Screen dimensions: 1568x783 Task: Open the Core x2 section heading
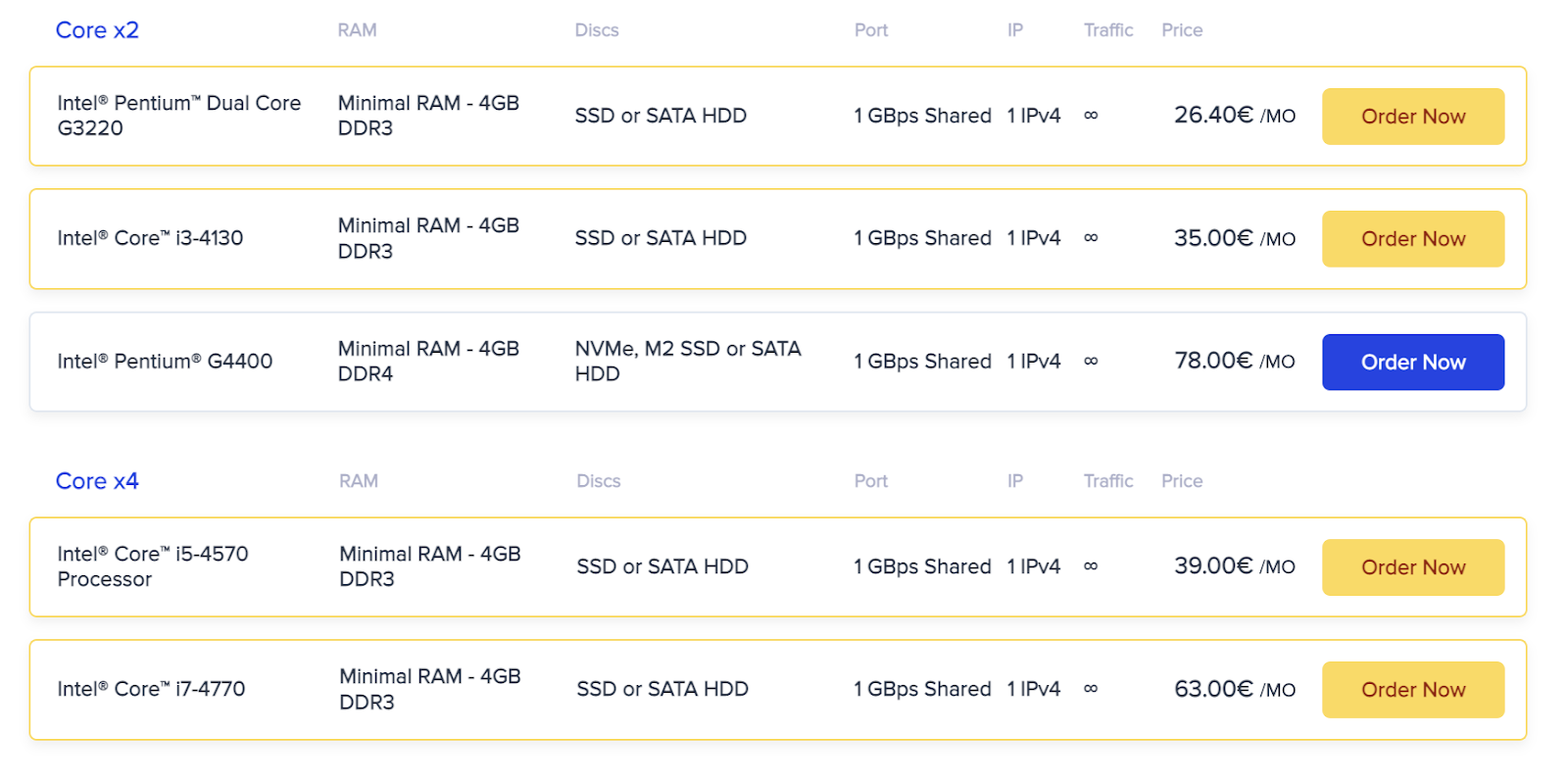click(97, 30)
